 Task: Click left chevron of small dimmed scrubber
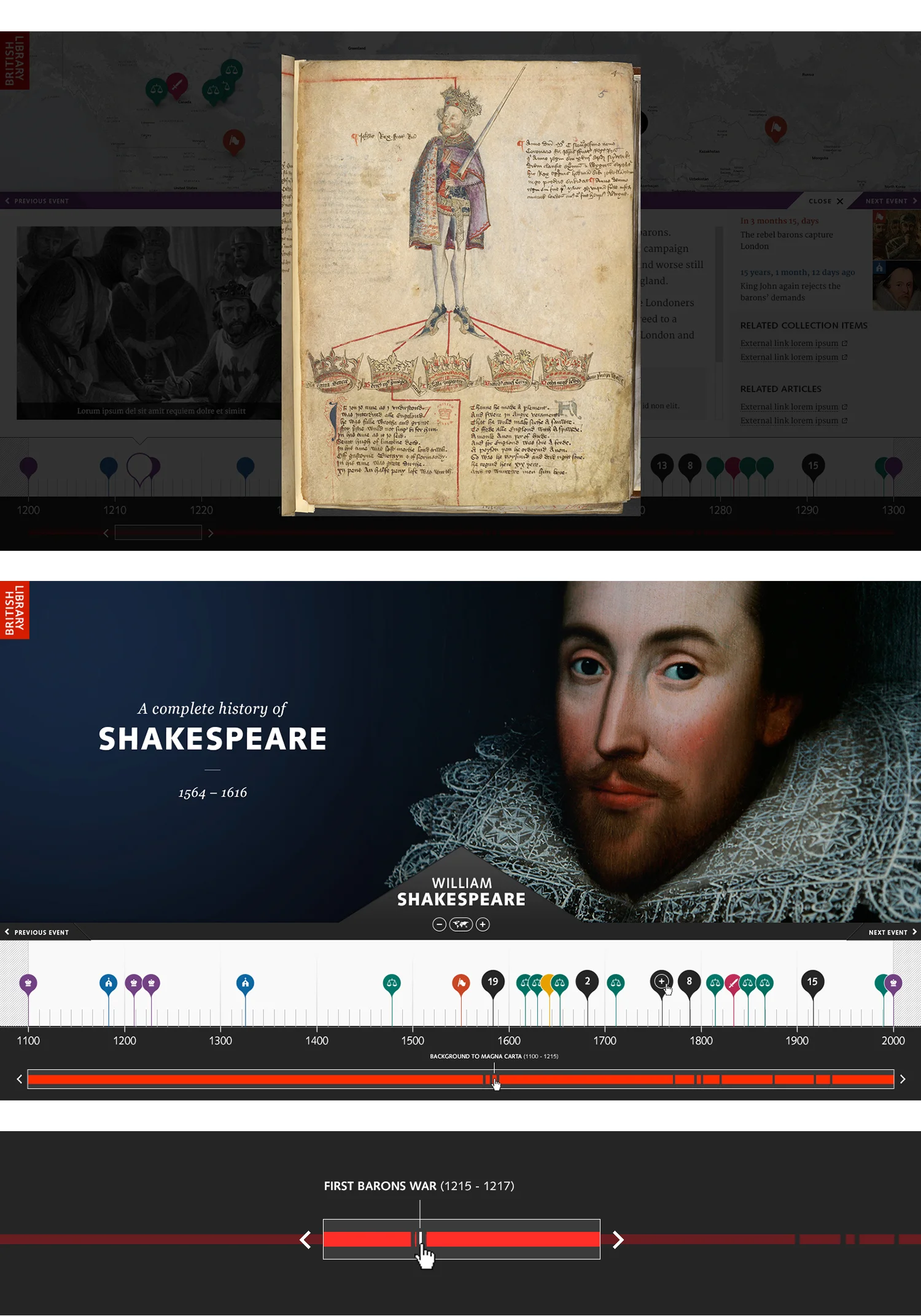pos(106,533)
